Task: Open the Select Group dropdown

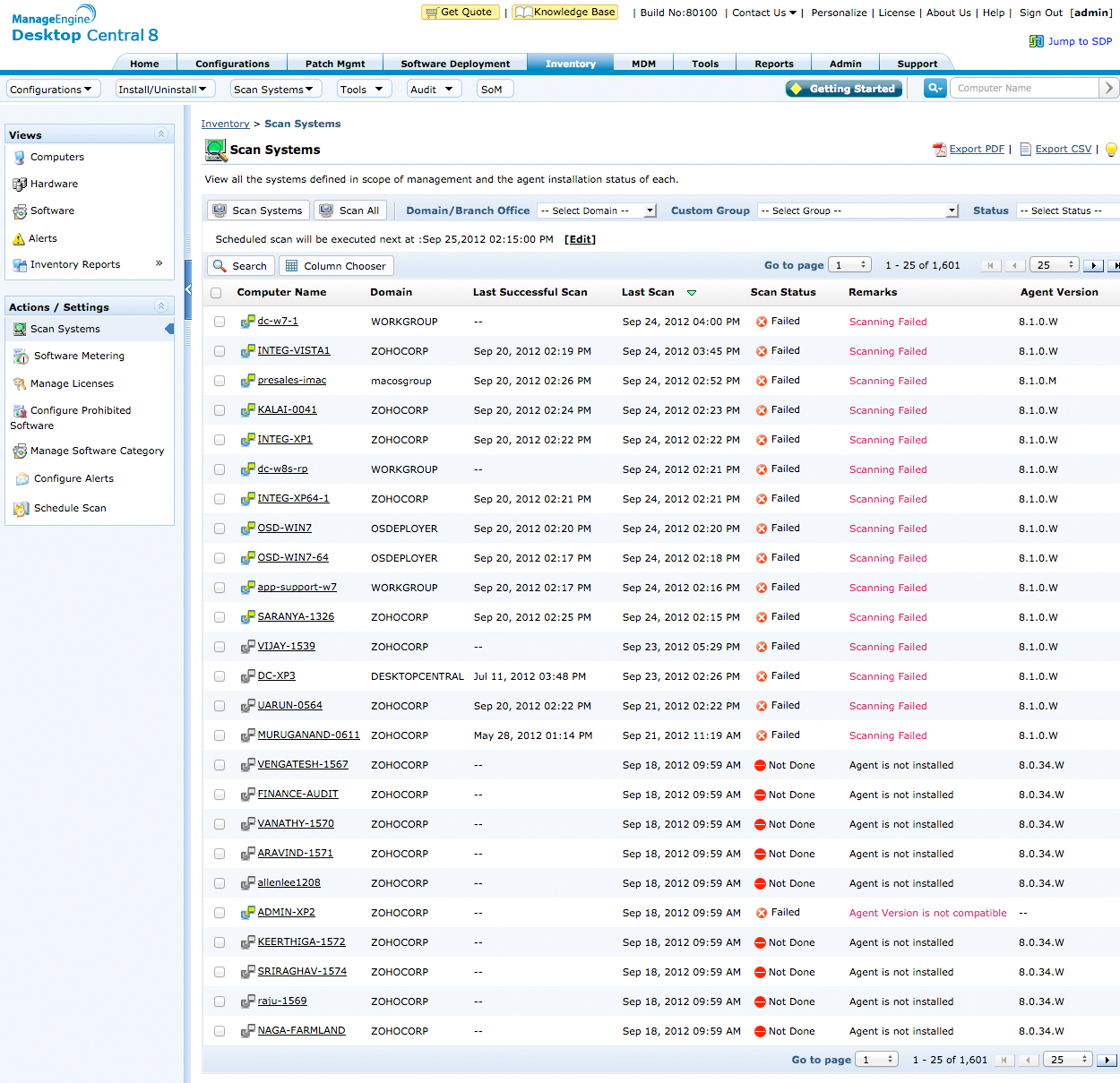Action: 858,211
